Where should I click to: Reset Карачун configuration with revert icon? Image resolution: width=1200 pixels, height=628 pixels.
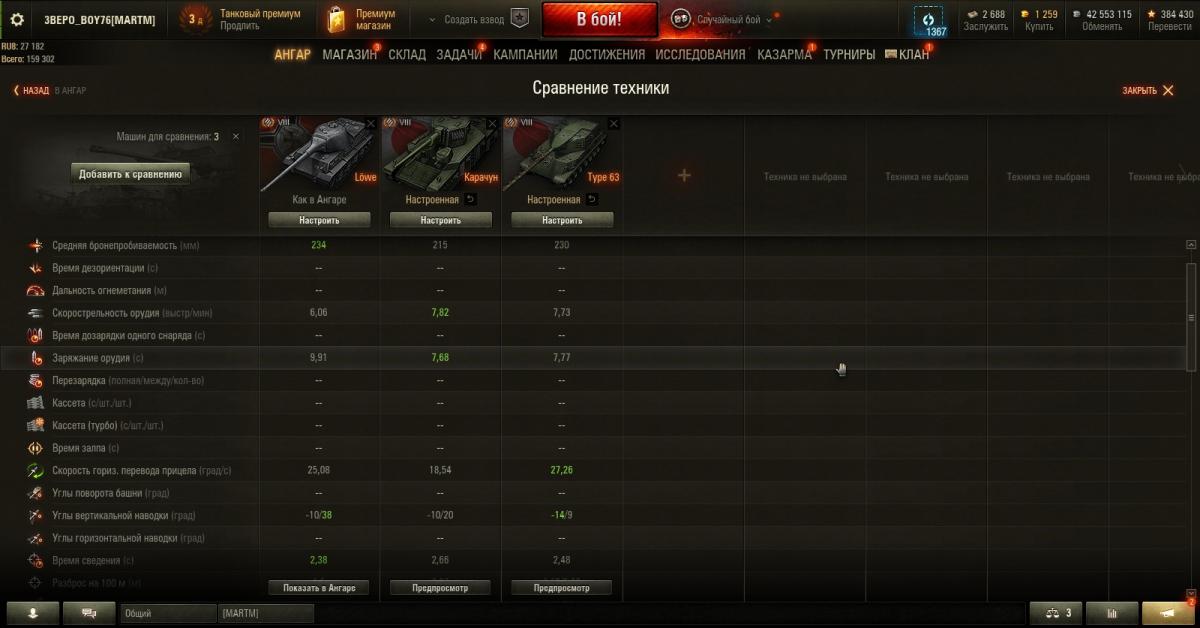click(x=471, y=199)
